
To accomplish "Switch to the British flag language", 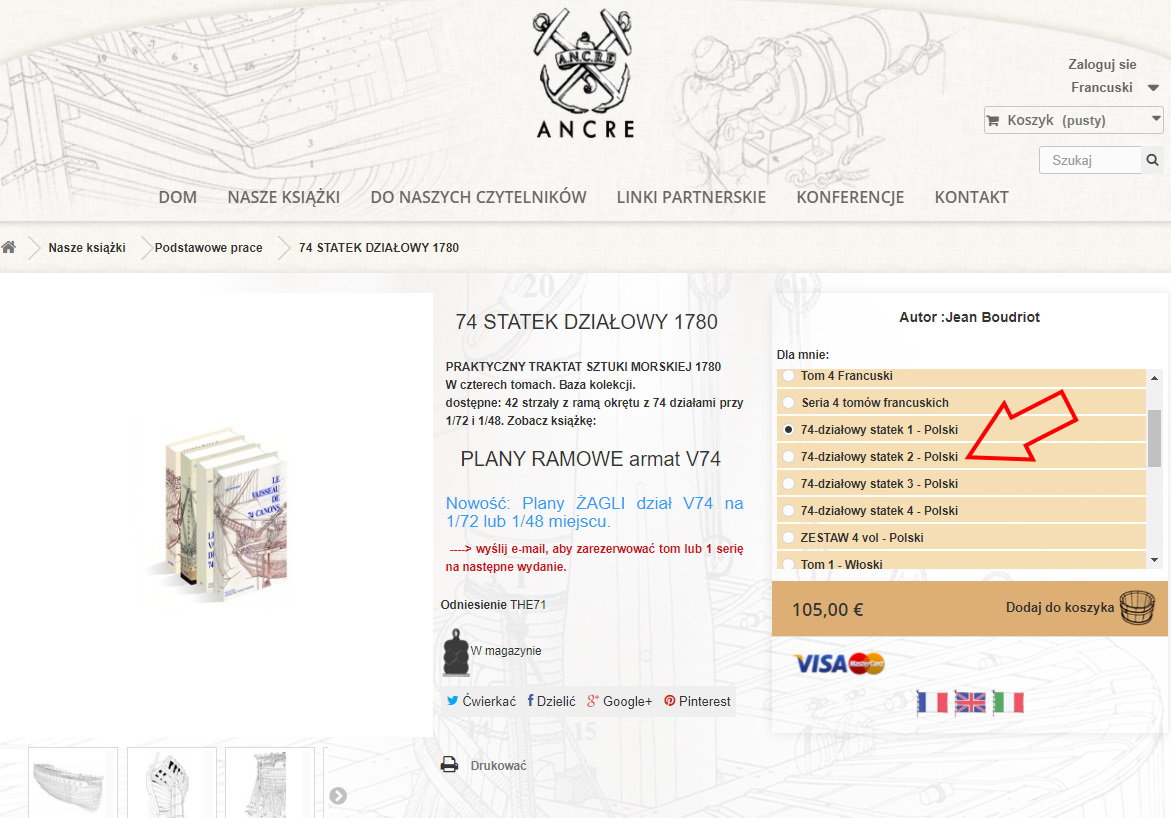I will (970, 702).
